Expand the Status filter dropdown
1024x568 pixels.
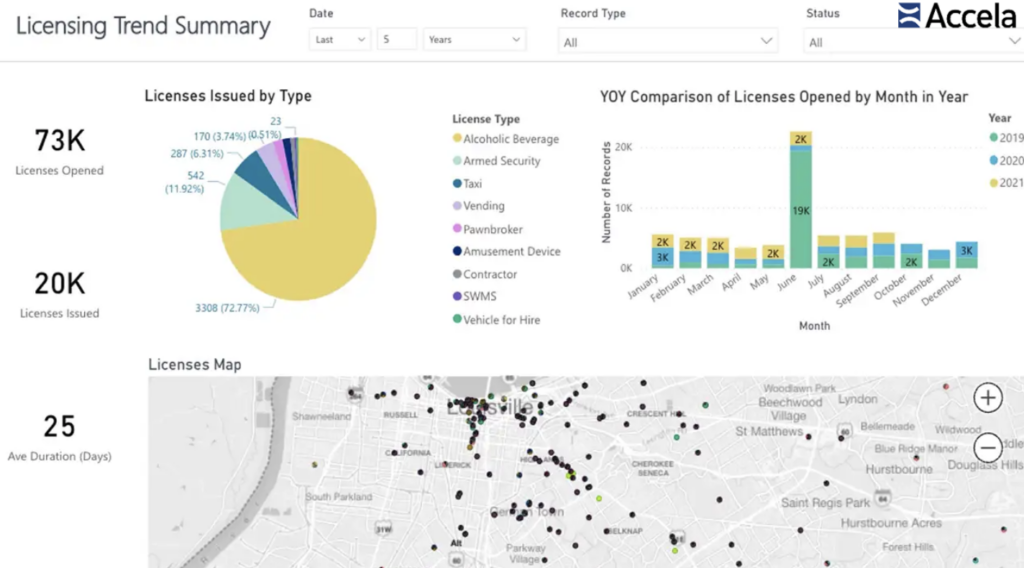tap(910, 42)
